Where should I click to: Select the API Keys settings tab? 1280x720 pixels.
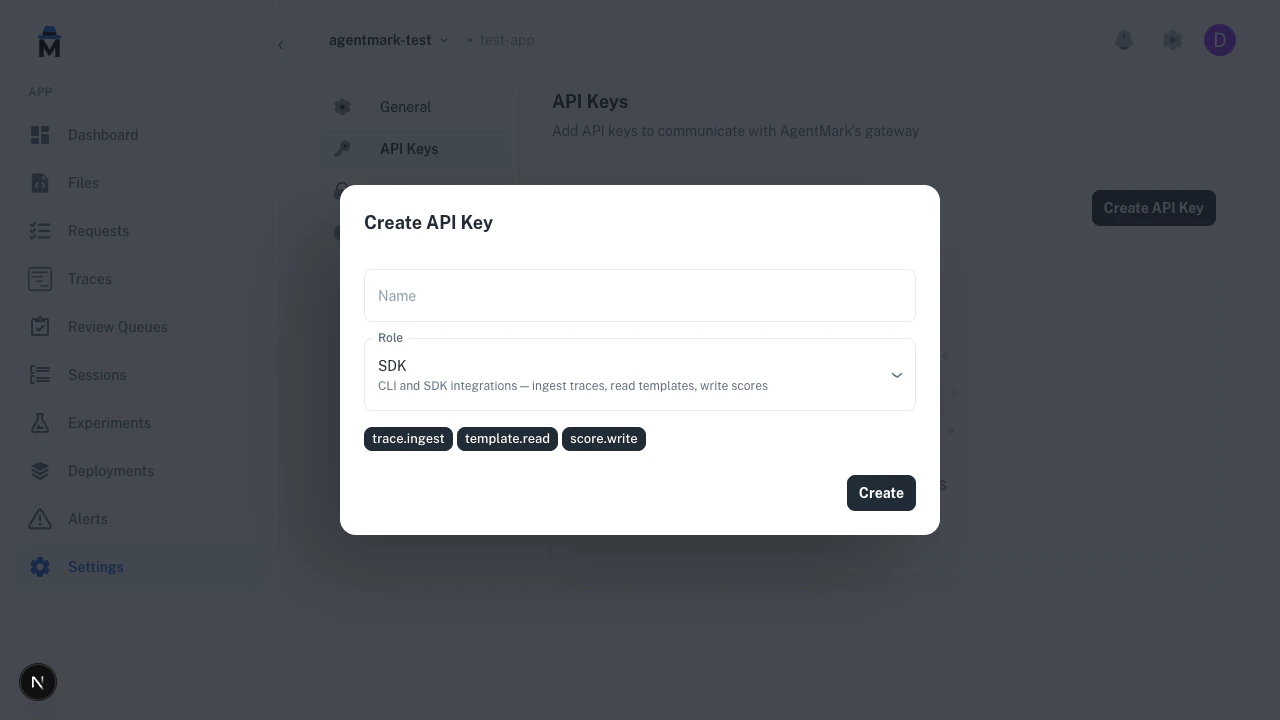click(409, 148)
